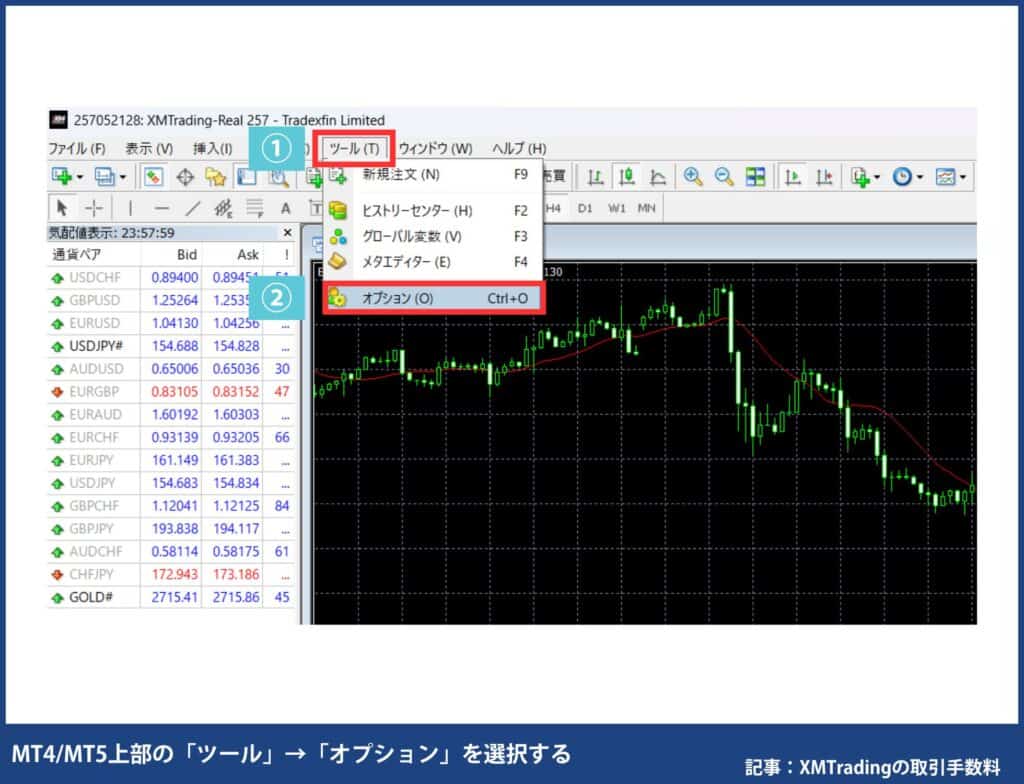This screenshot has height=784, width=1024.
Task: Click the Templates icon
Action: 945,176
